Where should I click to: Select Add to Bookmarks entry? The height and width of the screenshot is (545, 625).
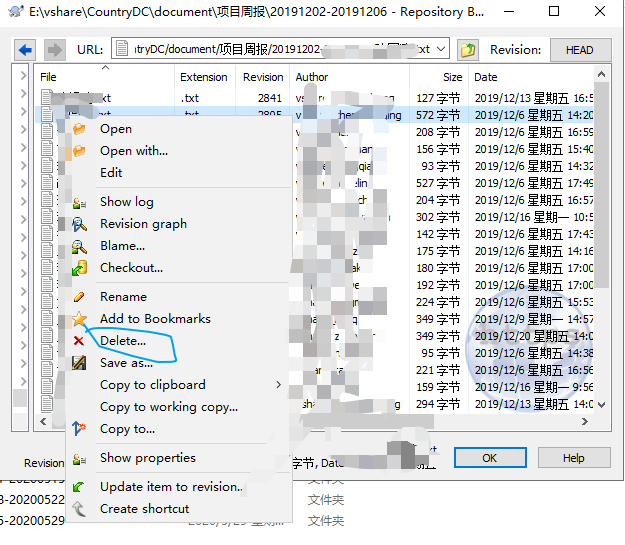(x=155, y=319)
